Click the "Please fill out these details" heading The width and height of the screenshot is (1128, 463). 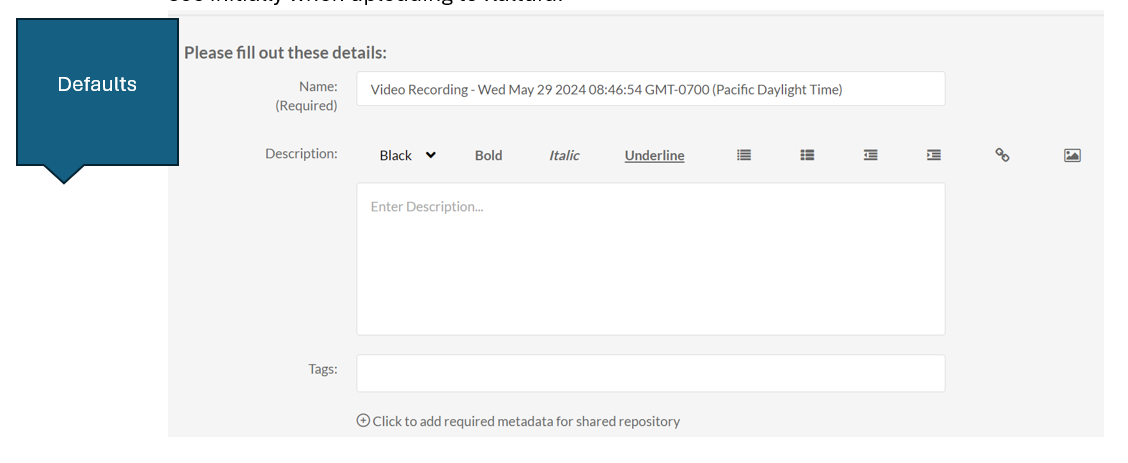[x=285, y=53]
